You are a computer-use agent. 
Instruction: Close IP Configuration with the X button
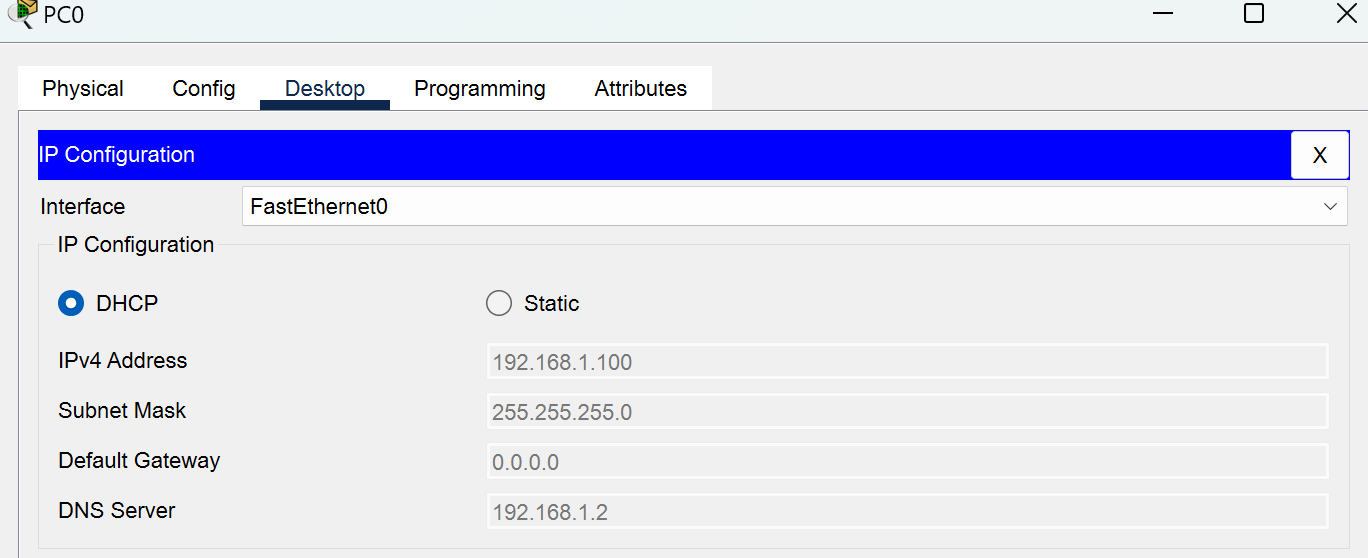coord(1320,155)
